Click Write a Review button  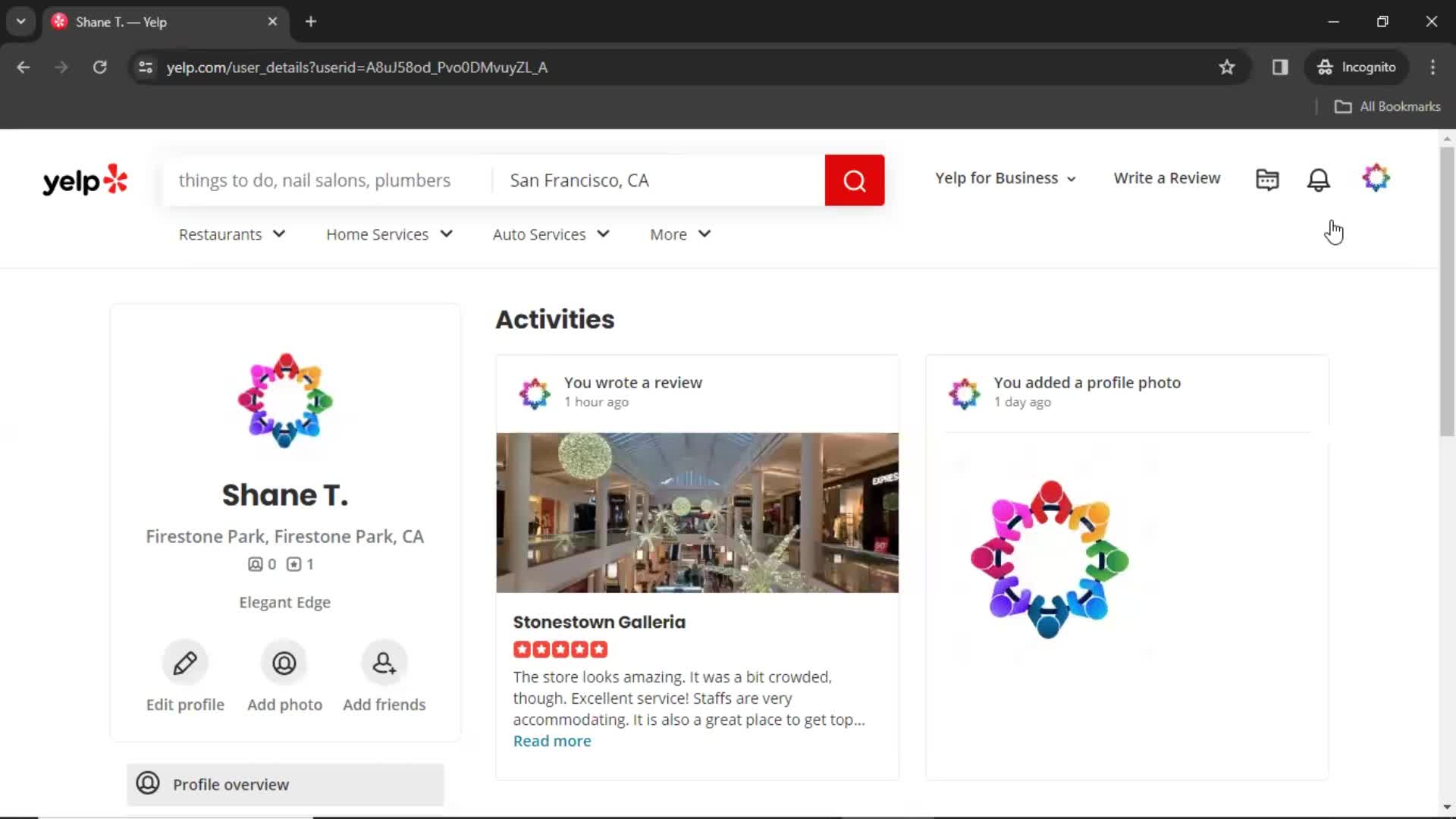(x=1167, y=178)
